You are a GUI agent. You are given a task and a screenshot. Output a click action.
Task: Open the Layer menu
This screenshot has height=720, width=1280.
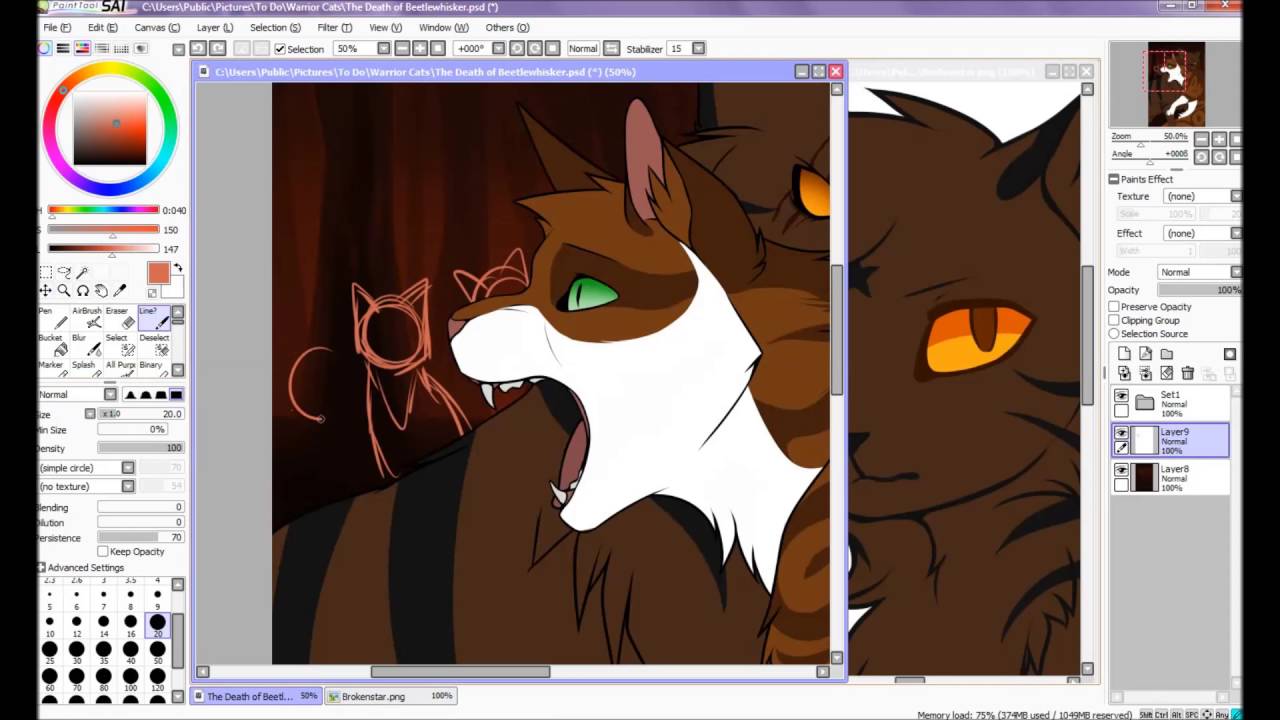click(215, 27)
